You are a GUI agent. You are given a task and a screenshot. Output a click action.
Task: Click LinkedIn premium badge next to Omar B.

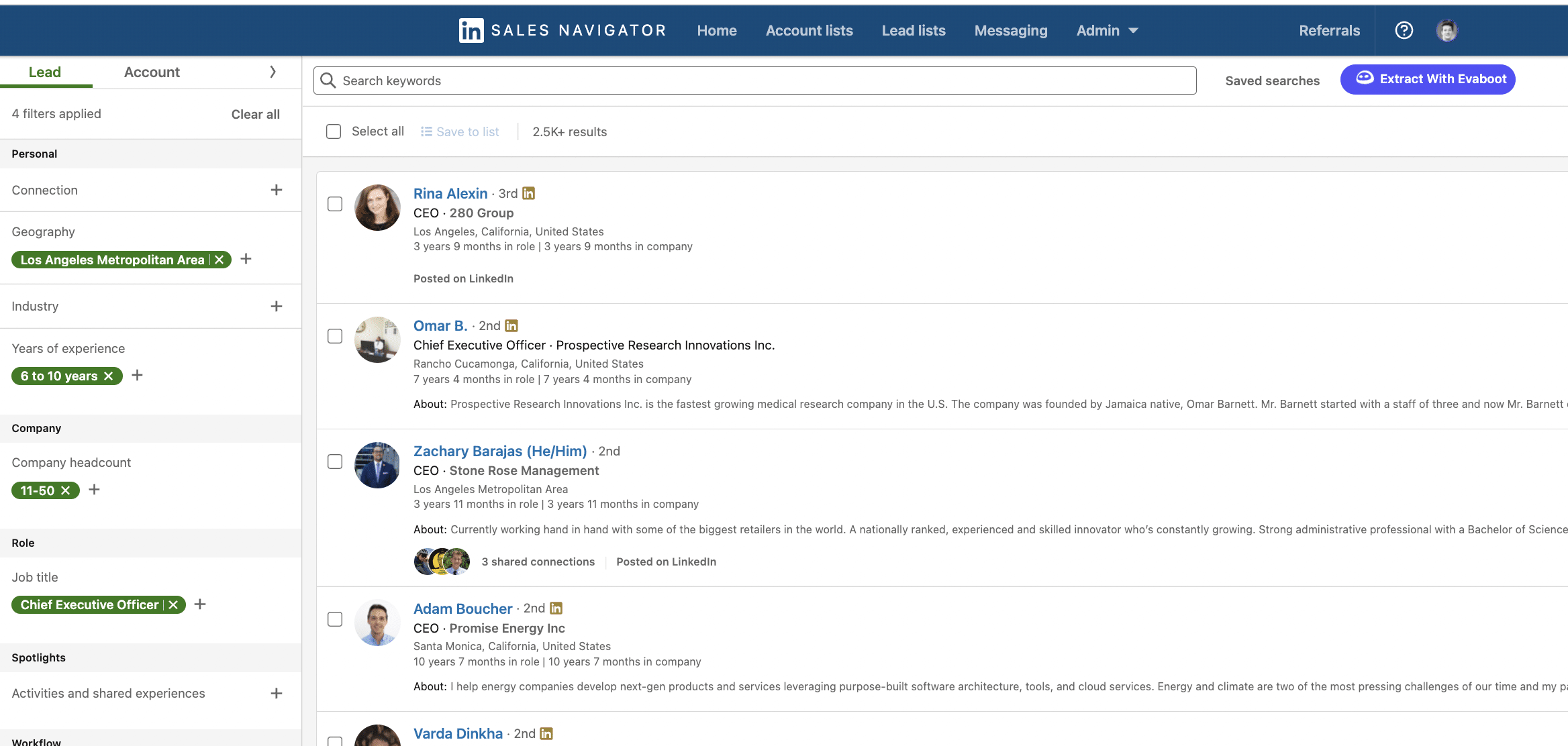[511, 325]
